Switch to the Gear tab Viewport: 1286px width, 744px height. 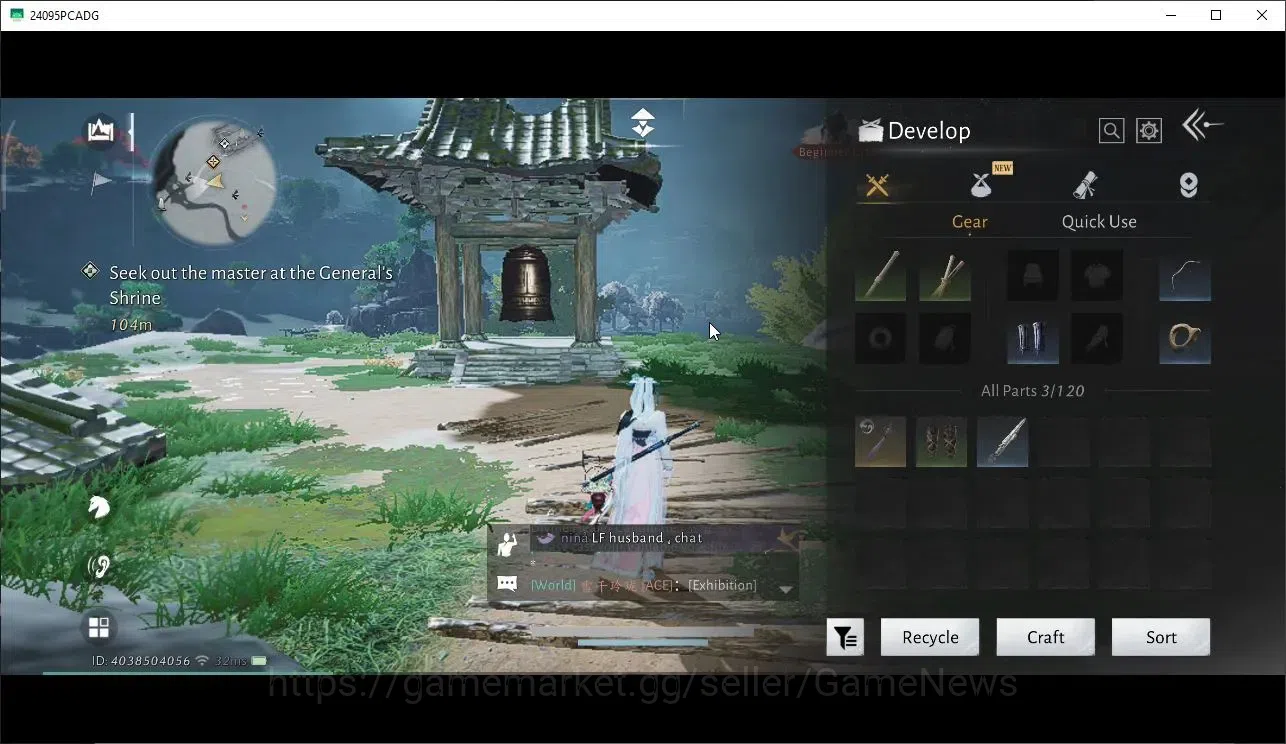(x=969, y=222)
